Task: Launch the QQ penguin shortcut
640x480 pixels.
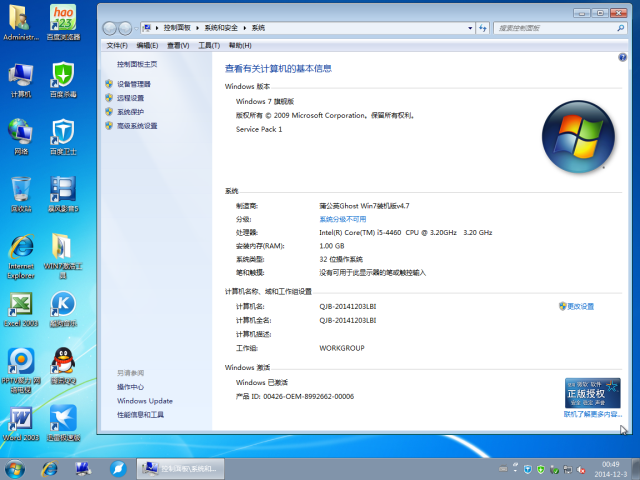Action: [x=63, y=366]
